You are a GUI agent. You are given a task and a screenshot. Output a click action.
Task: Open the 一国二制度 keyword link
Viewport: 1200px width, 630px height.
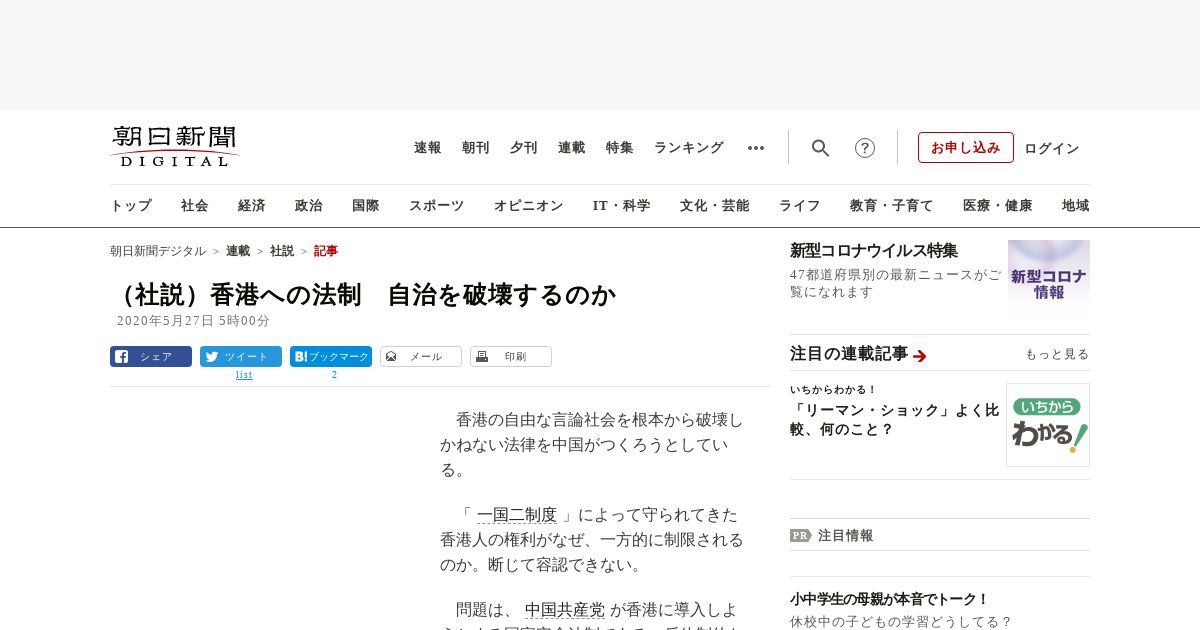click(x=517, y=515)
